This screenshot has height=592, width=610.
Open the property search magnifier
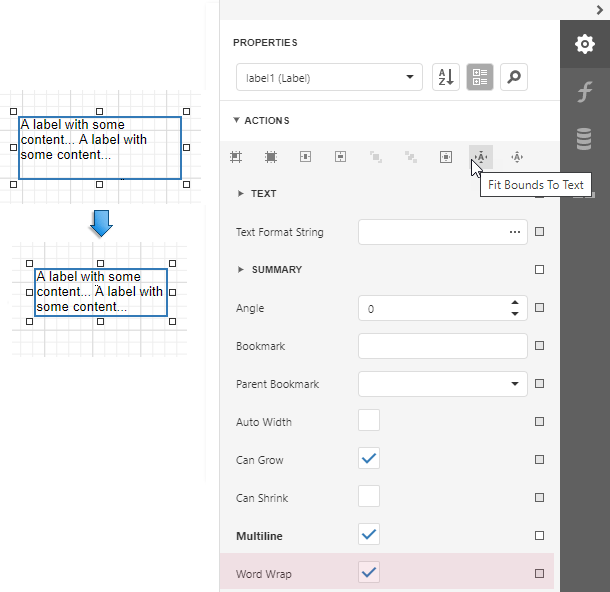(514, 77)
